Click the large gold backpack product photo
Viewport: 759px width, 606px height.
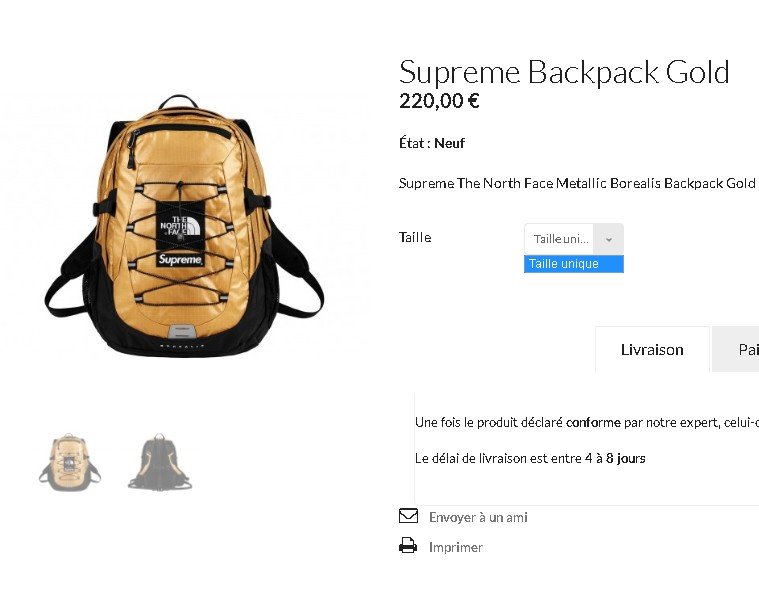[184, 226]
